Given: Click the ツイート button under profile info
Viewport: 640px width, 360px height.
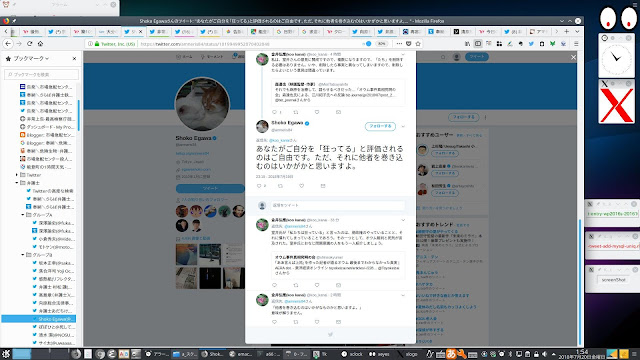Looking at the screenshot, I should (210, 189).
